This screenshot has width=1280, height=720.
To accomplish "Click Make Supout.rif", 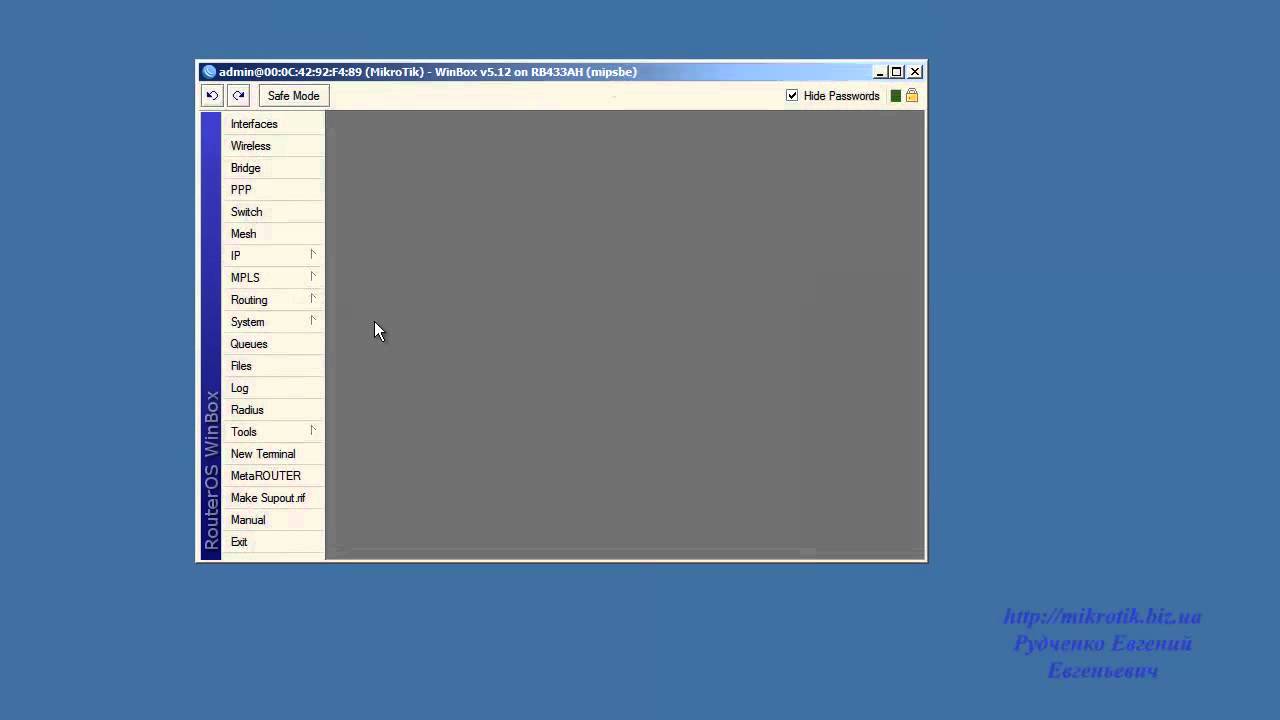I will (x=273, y=498).
